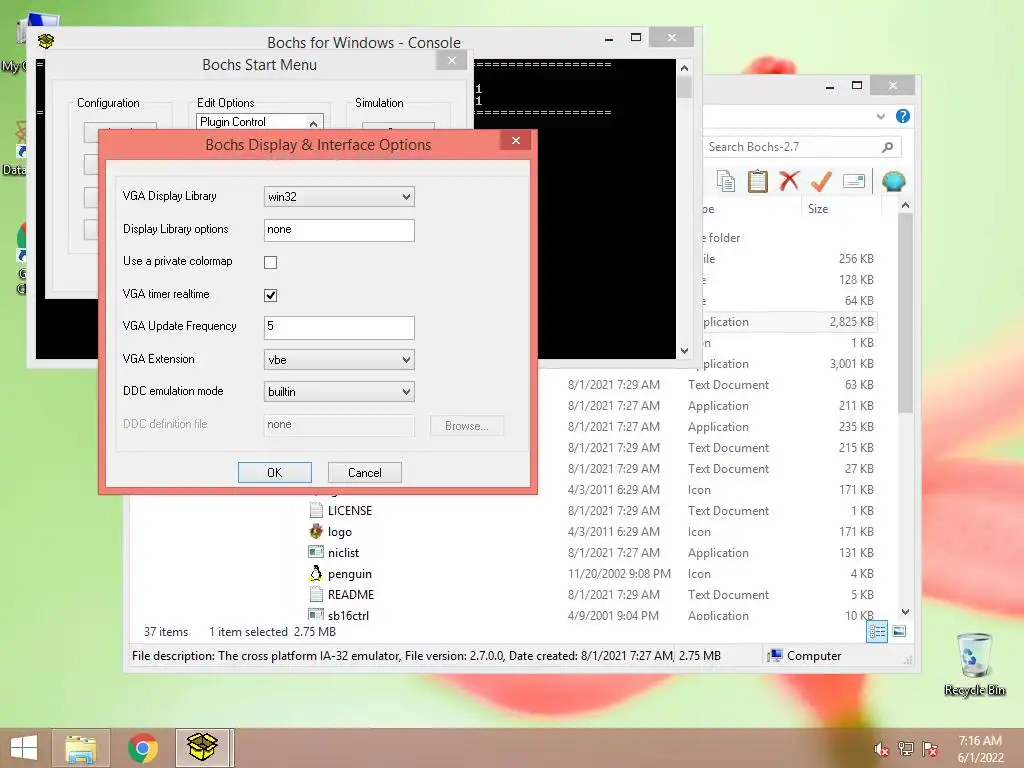1024x768 pixels.
Task: Click VGA Update Frequency input field
Action: tap(339, 327)
